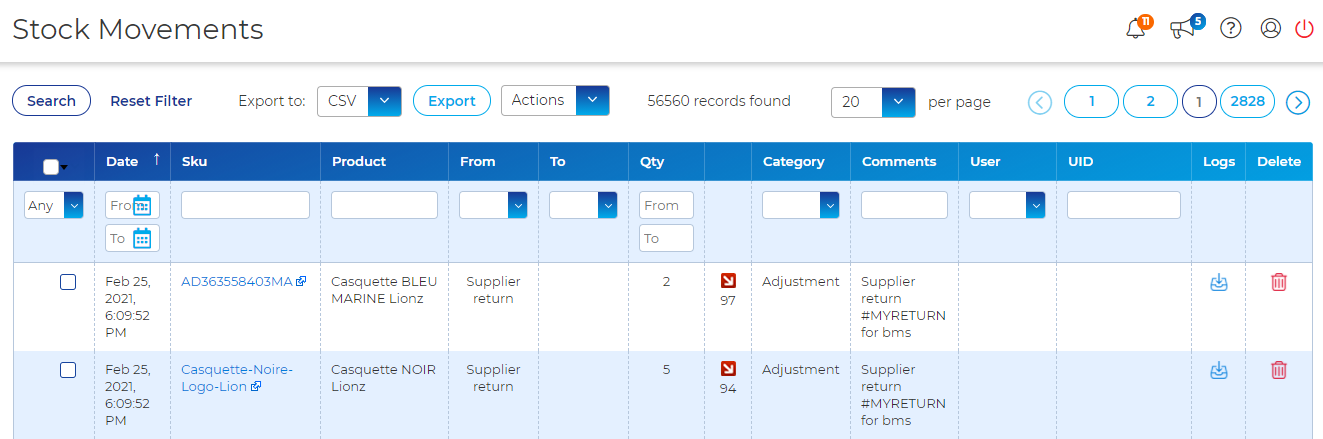Expand the Export to CSV format dropdown
Screen dimensions: 1323x439
point(384,101)
